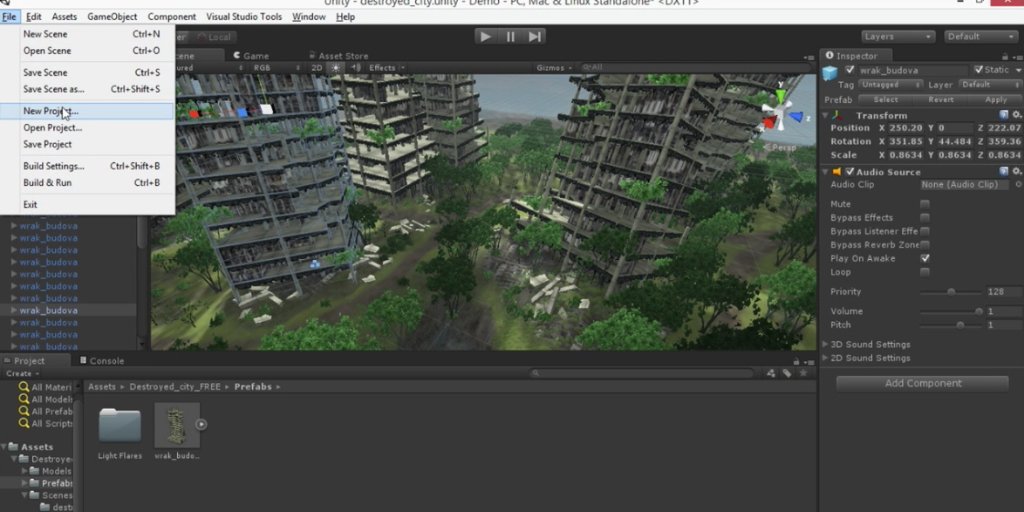
Task: Click the Inspector lock icon
Action: pyautogui.click(x=1005, y=57)
